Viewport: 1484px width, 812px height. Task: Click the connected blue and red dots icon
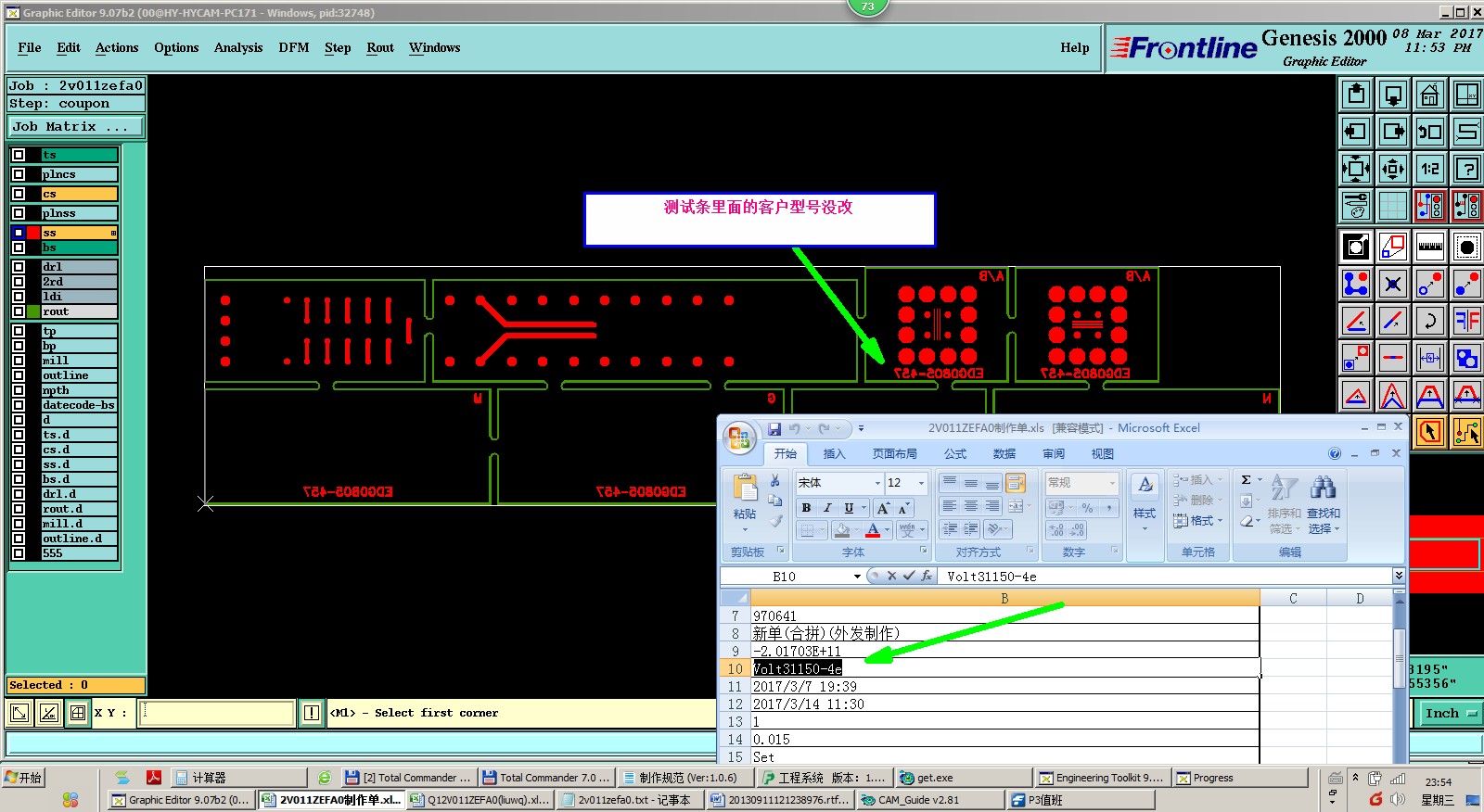(1356, 284)
